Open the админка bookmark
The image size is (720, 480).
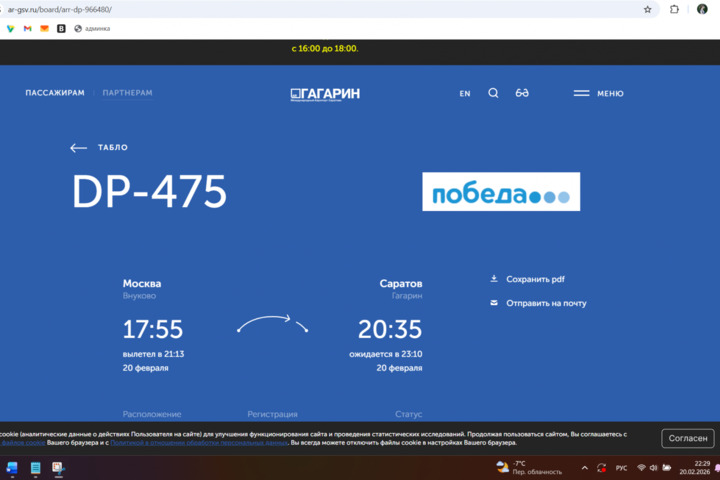(x=92, y=28)
